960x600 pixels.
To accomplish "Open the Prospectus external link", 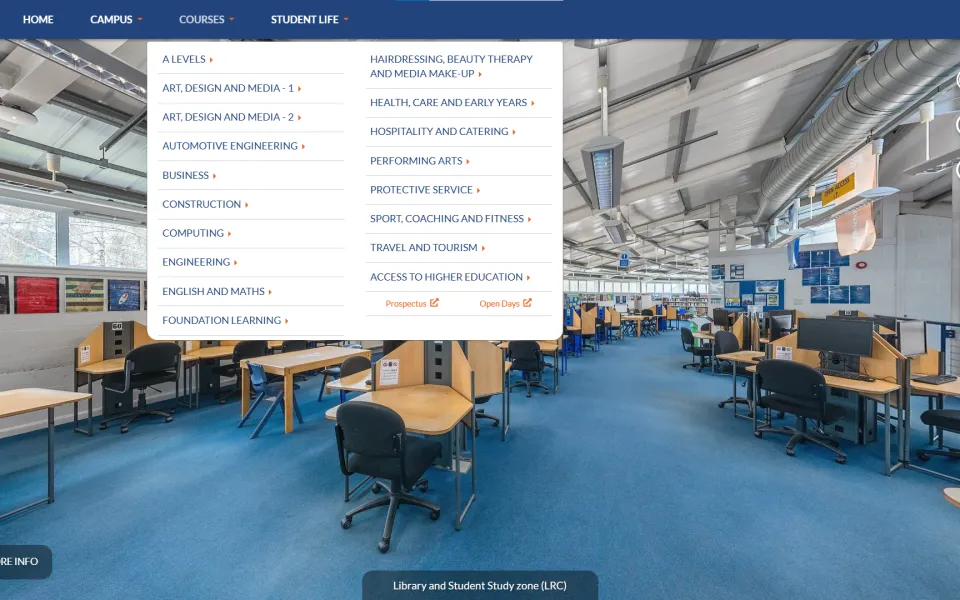I will click(411, 303).
